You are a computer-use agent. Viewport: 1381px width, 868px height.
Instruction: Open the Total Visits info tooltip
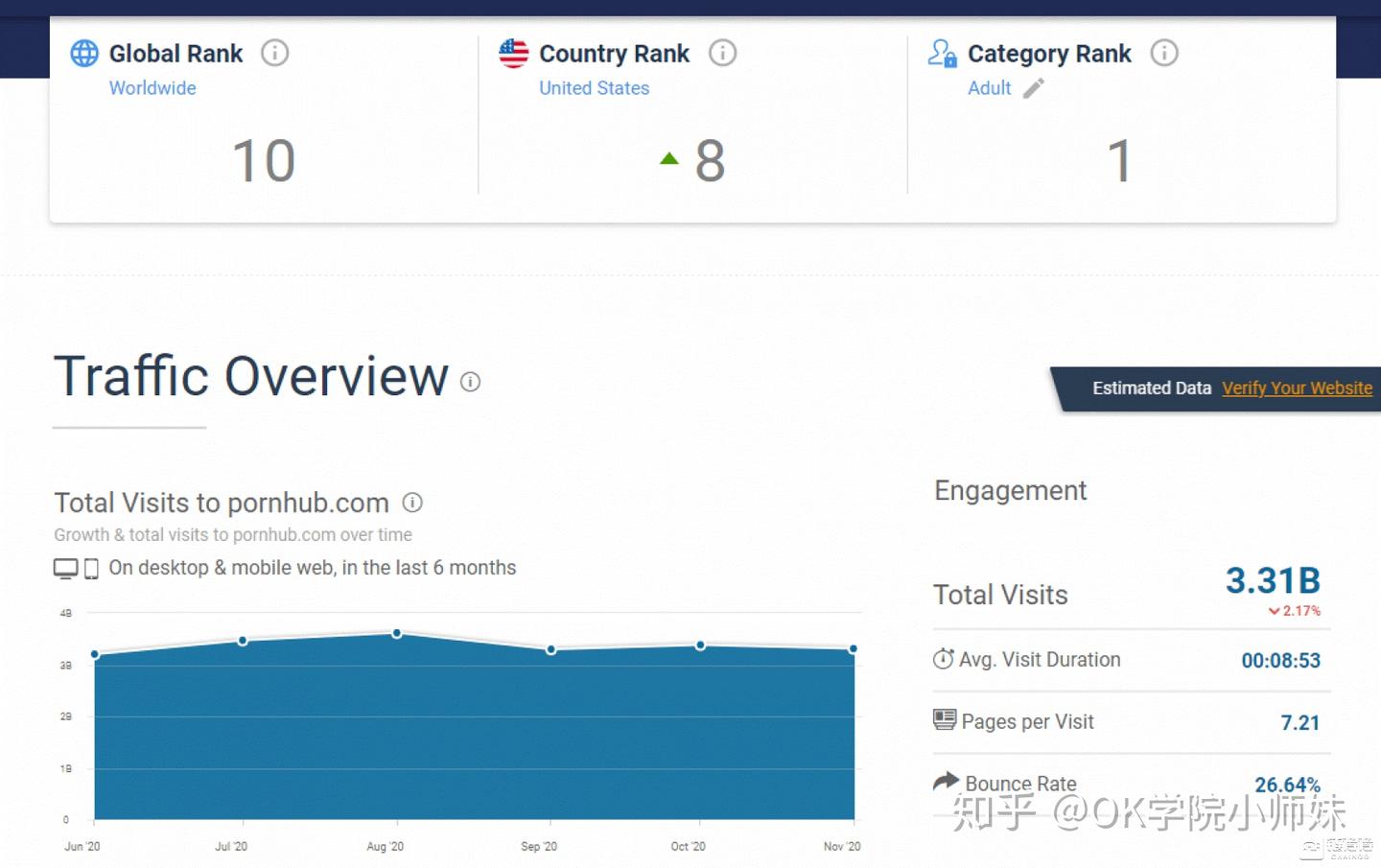coord(412,502)
